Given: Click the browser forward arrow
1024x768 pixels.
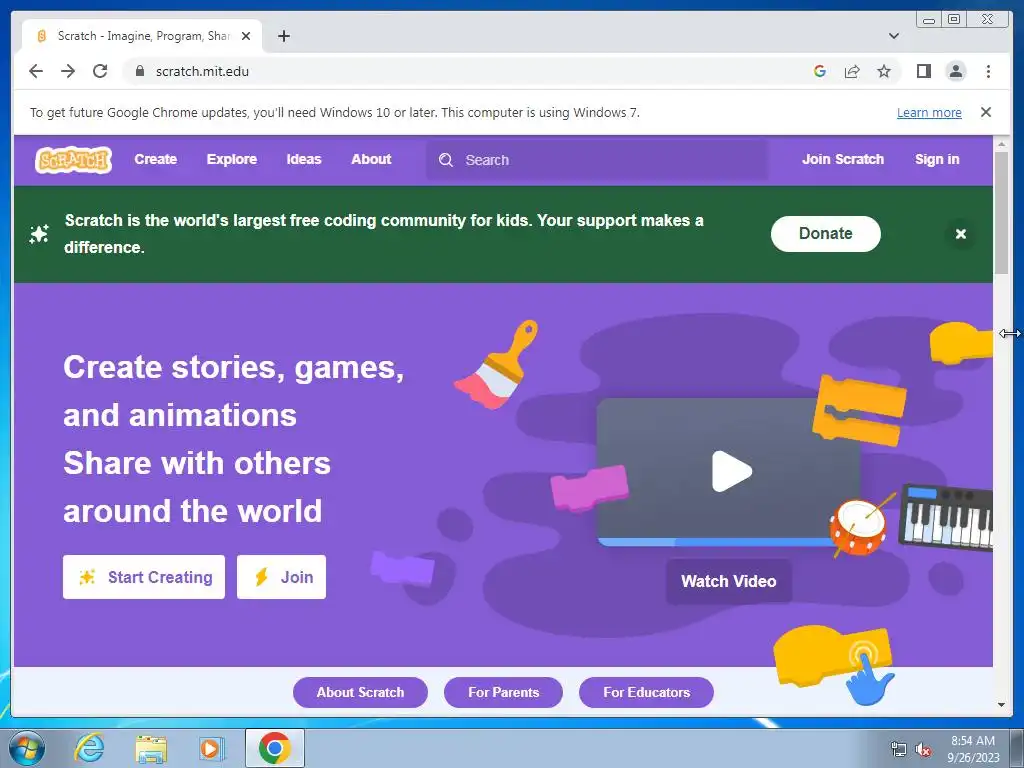Looking at the screenshot, I should (68, 71).
